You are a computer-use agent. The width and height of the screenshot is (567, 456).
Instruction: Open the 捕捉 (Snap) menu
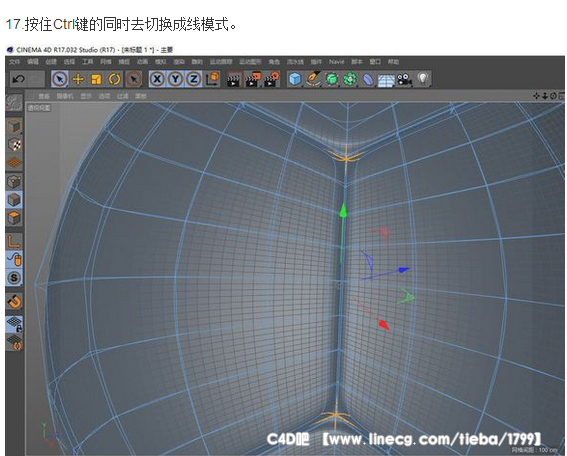[x=124, y=62]
